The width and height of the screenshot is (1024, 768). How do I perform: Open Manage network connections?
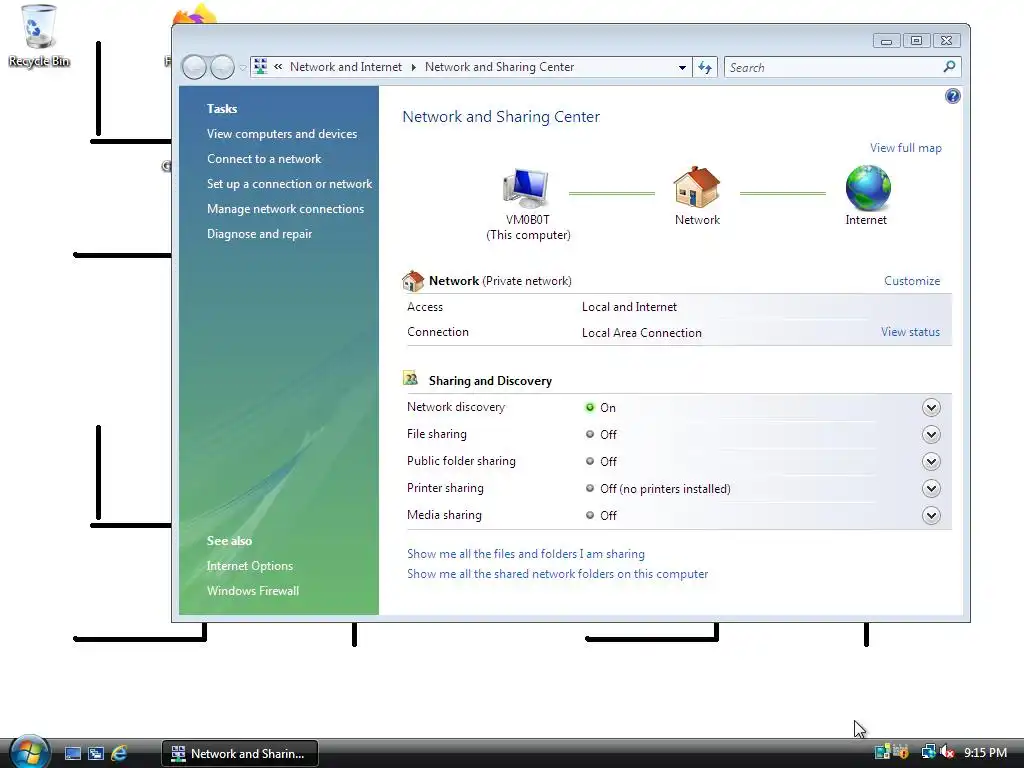(x=285, y=209)
